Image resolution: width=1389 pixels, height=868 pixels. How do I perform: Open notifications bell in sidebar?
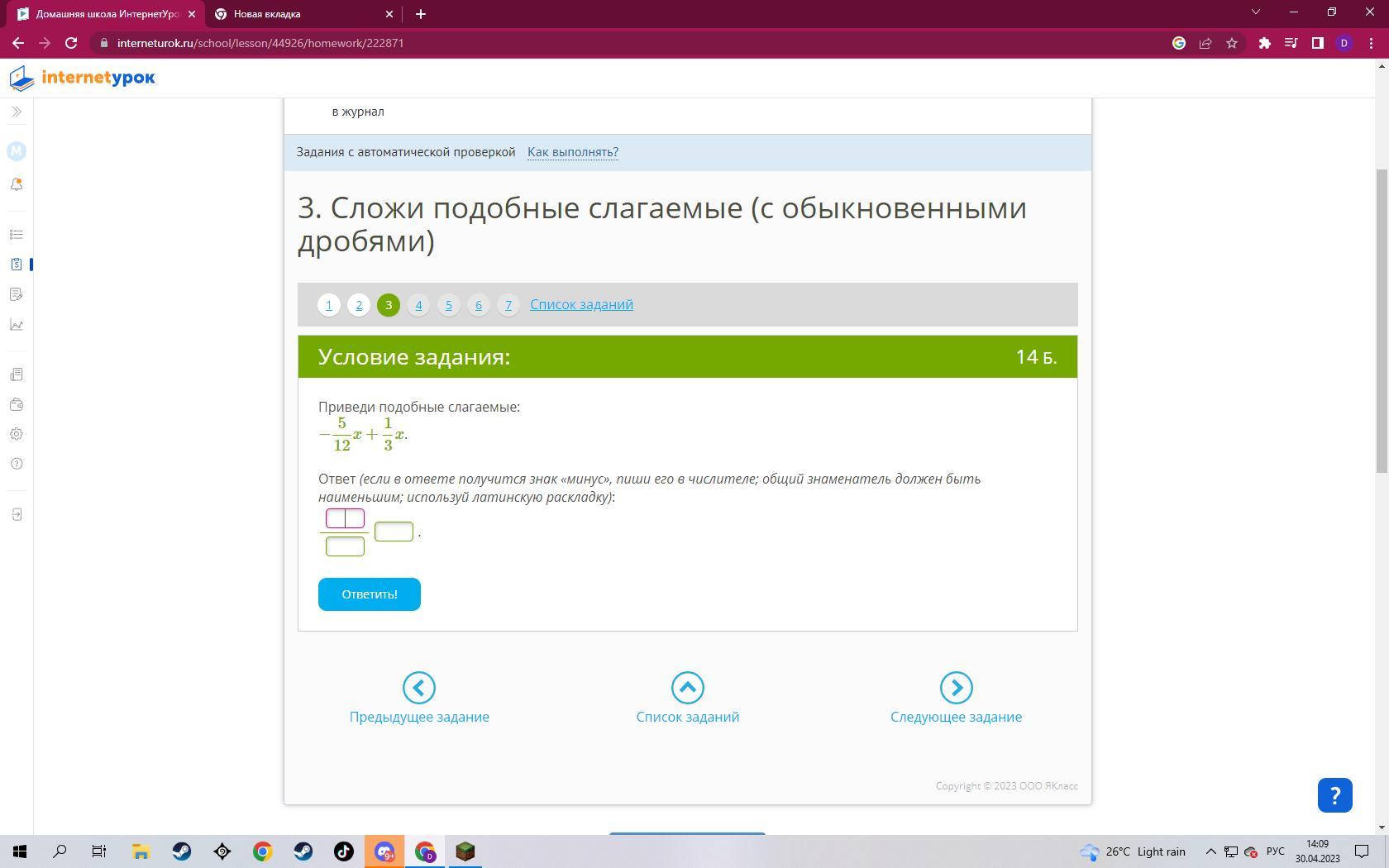[17, 184]
